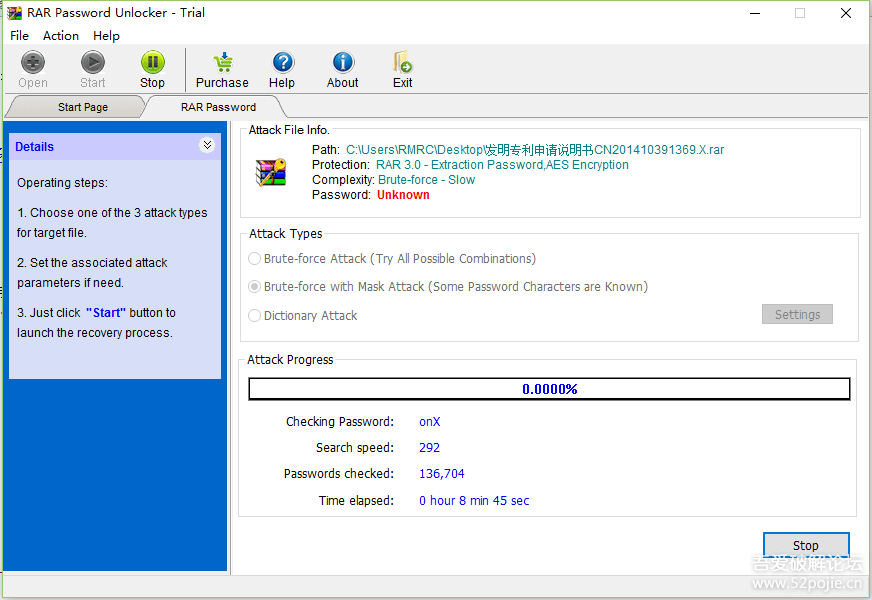Select Brute-force with Mask Attack option
This screenshot has width=872, height=600.
pyautogui.click(x=255, y=287)
